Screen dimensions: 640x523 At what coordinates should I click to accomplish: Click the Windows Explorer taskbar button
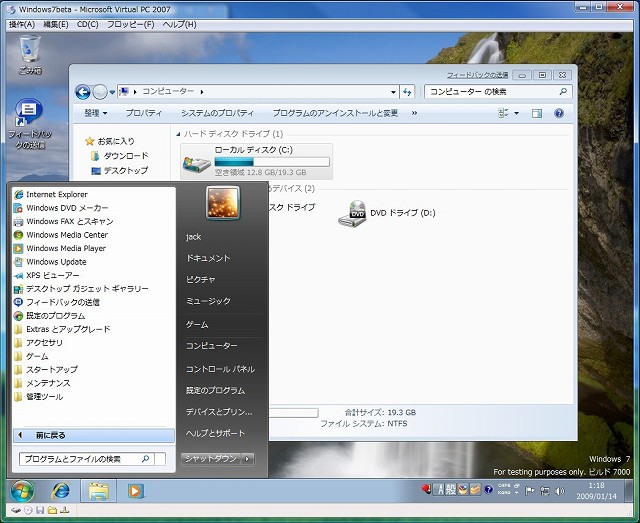[98, 491]
